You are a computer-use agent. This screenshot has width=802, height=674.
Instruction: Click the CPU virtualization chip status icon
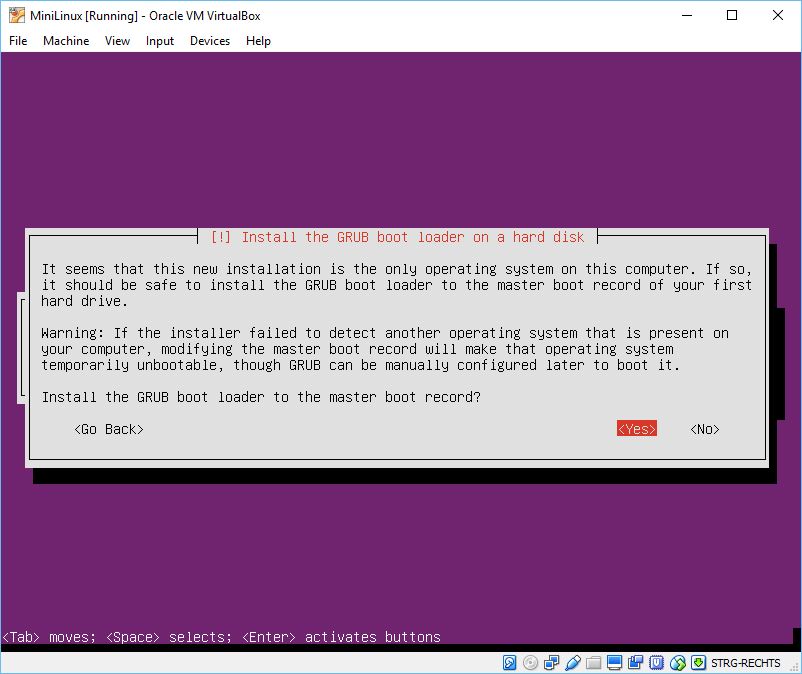[656, 663]
